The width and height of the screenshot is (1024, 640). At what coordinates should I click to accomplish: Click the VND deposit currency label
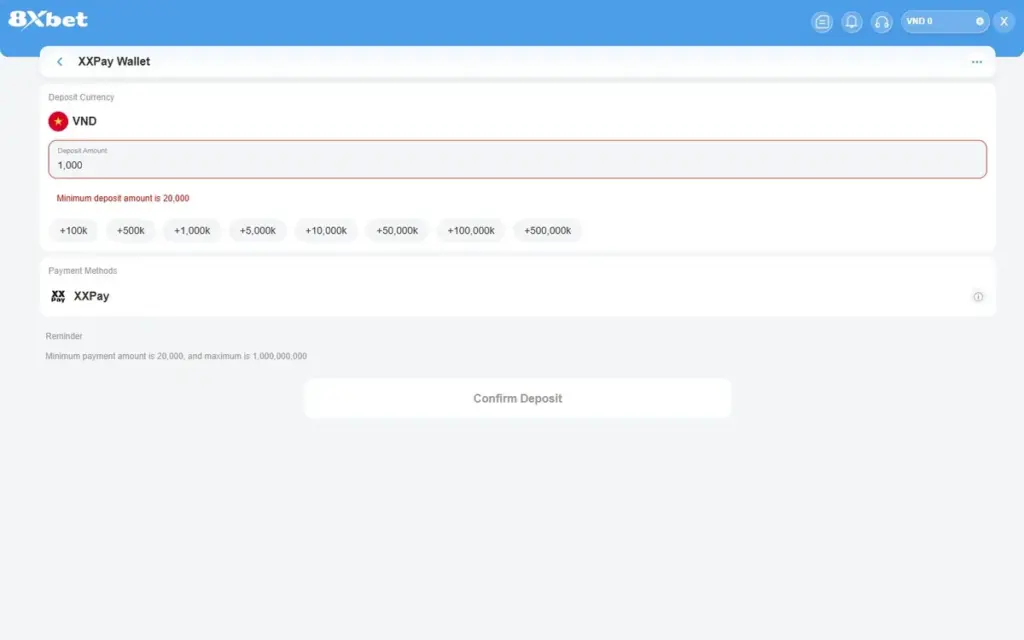[x=84, y=121]
